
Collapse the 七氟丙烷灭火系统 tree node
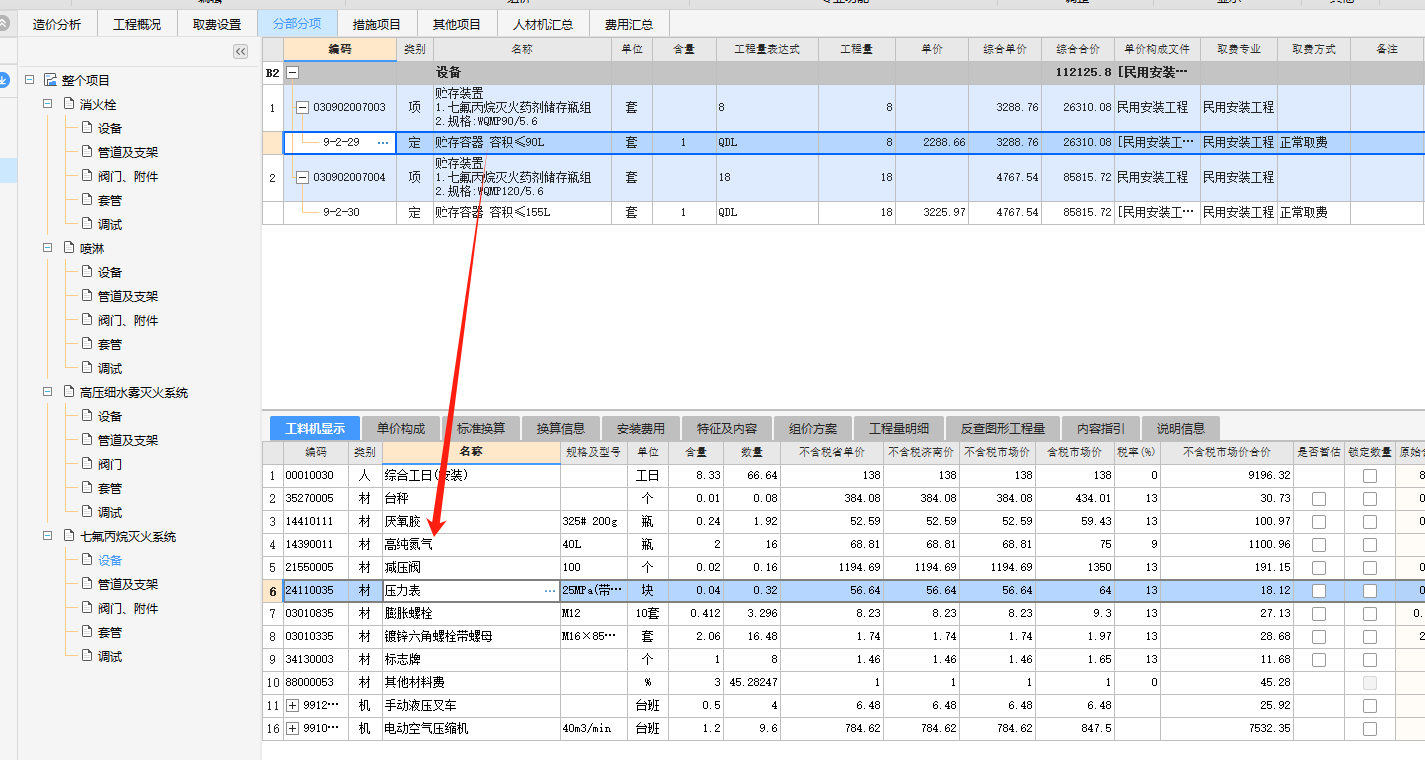[x=49, y=536]
